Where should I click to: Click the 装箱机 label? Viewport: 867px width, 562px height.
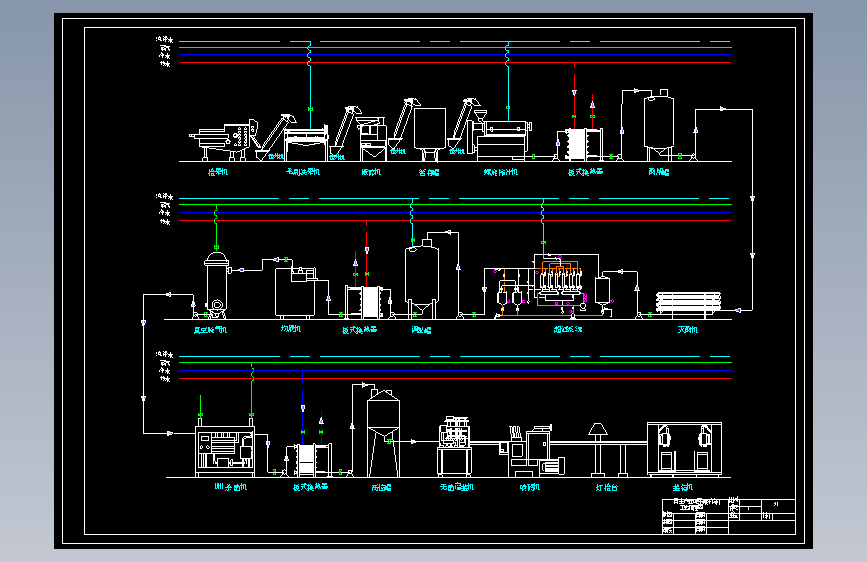tap(683, 487)
